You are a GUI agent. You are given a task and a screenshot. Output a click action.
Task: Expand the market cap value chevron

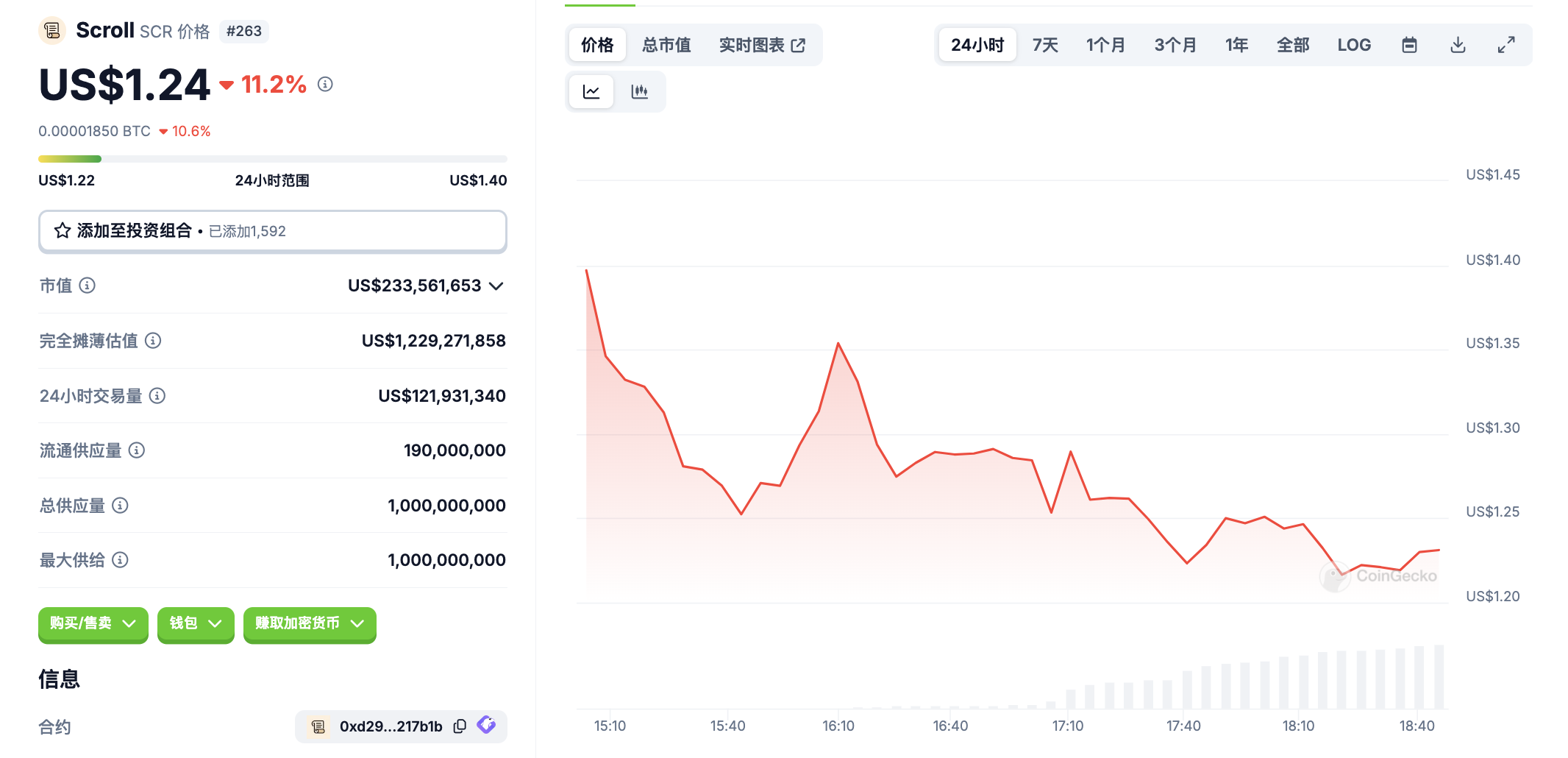click(496, 286)
